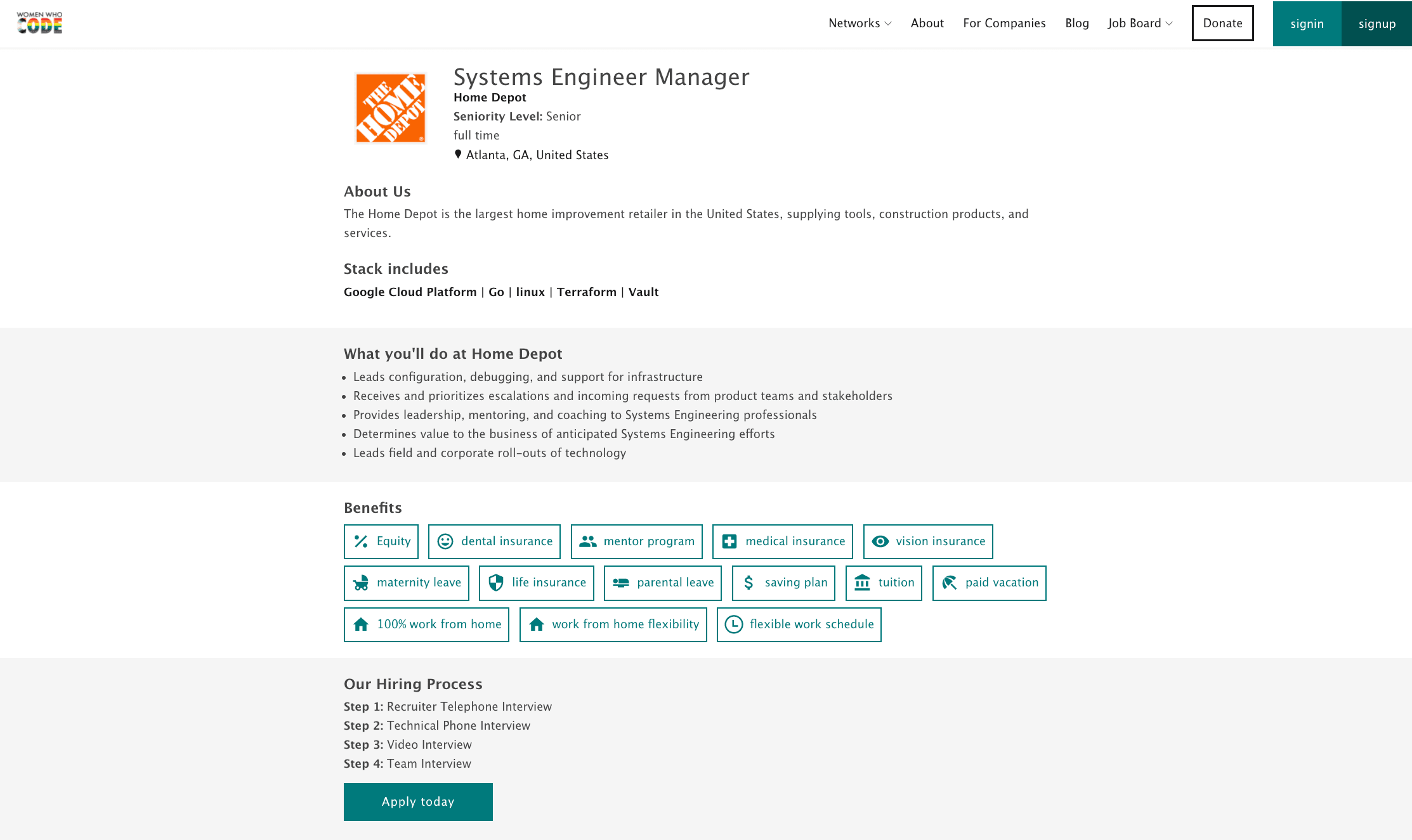This screenshot has height=840, width=1412.
Task: Click the mentor program people icon
Action: (x=588, y=541)
